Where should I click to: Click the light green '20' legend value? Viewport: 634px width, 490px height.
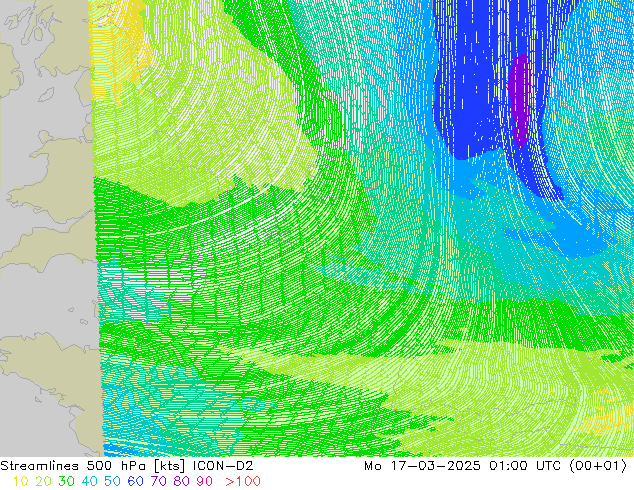coord(43,481)
